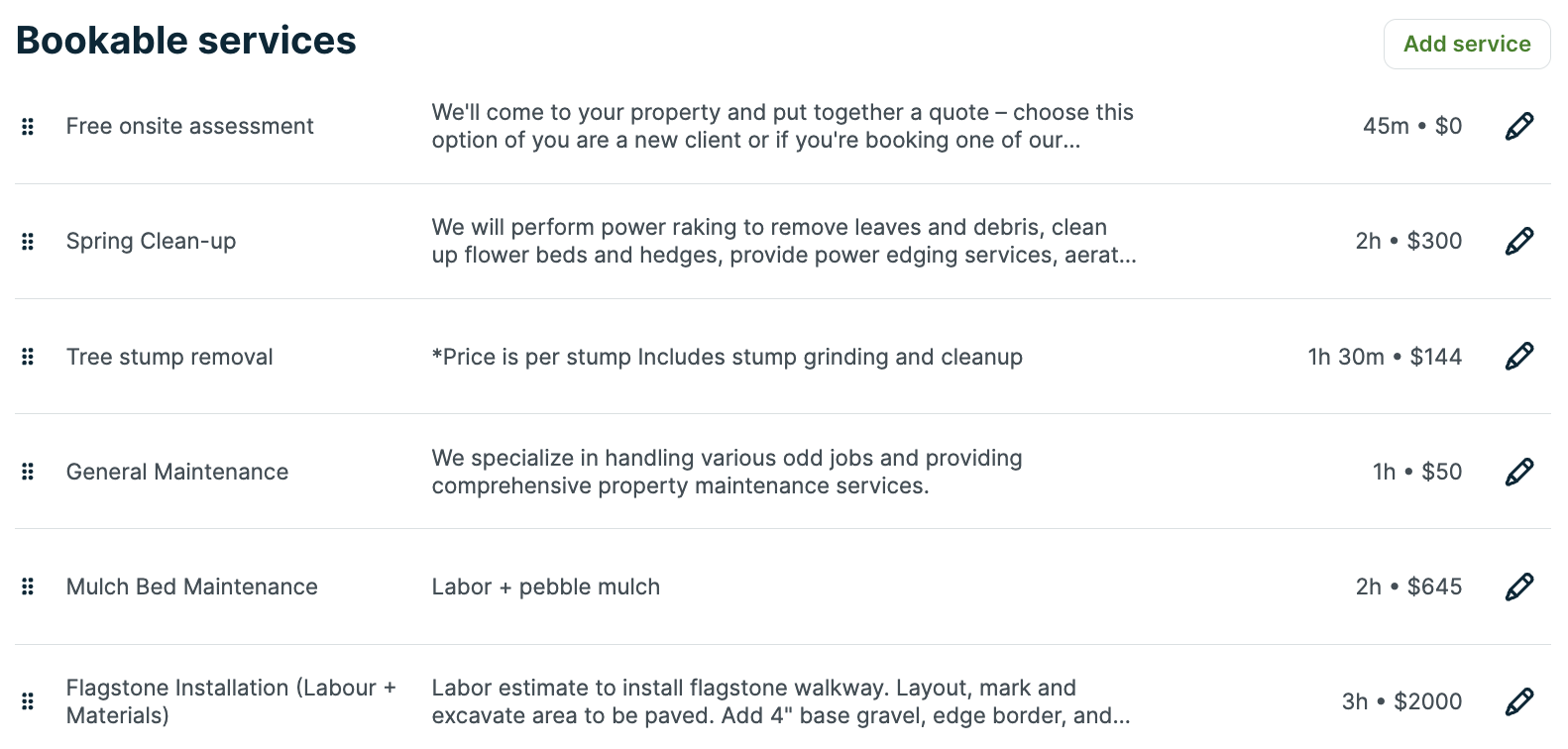Open the Spring Clean-up service name

(x=151, y=242)
